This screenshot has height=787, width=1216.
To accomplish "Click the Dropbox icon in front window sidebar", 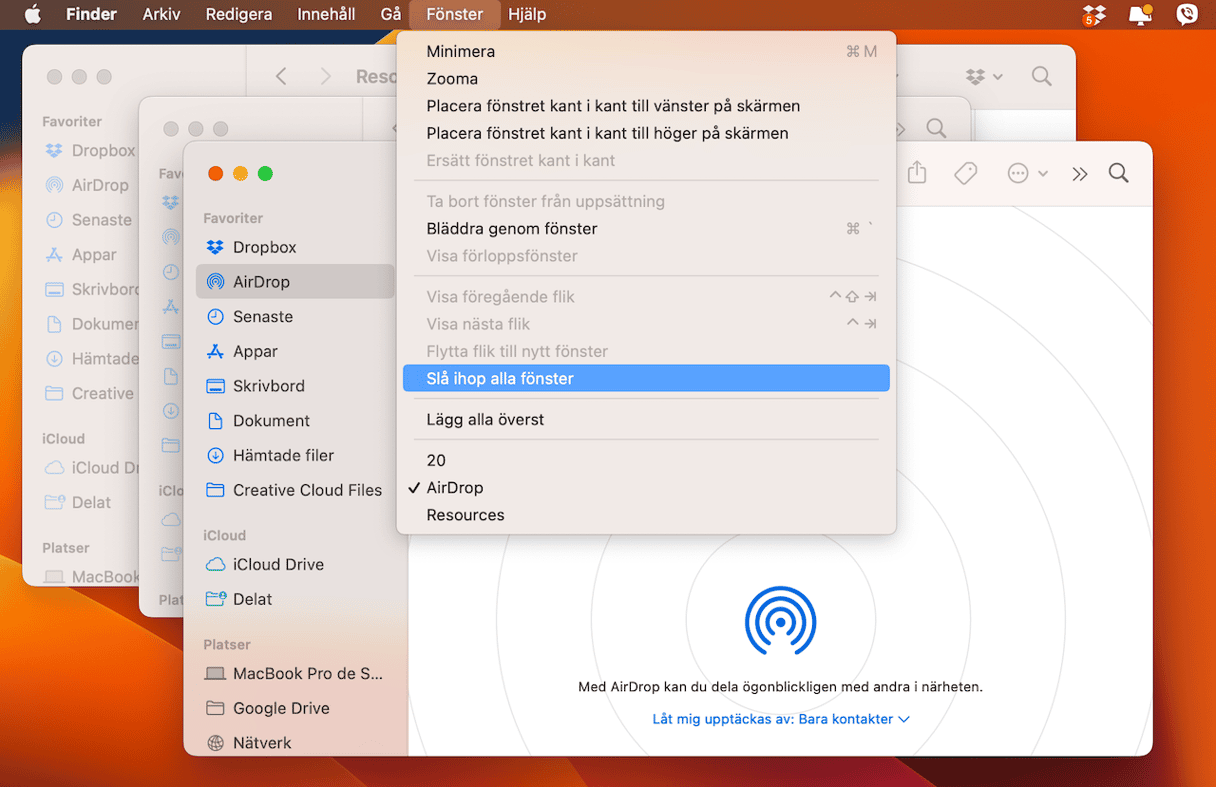I will pyautogui.click(x=214, y=247).
